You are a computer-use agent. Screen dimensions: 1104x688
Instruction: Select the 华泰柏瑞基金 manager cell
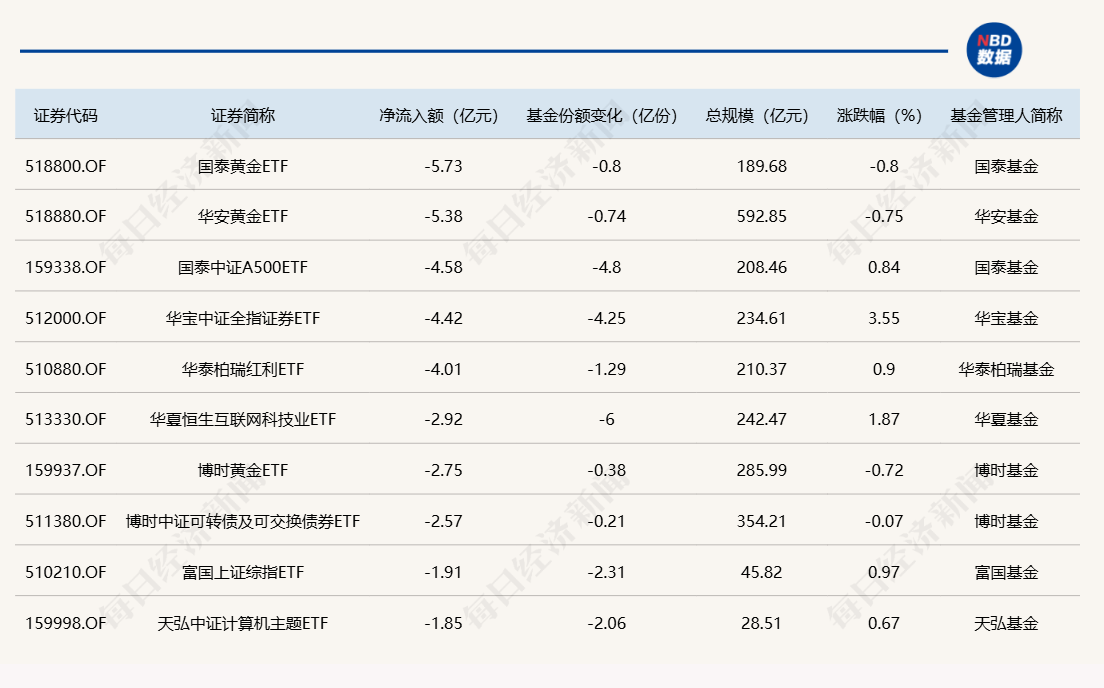[x=1006, y=369]
